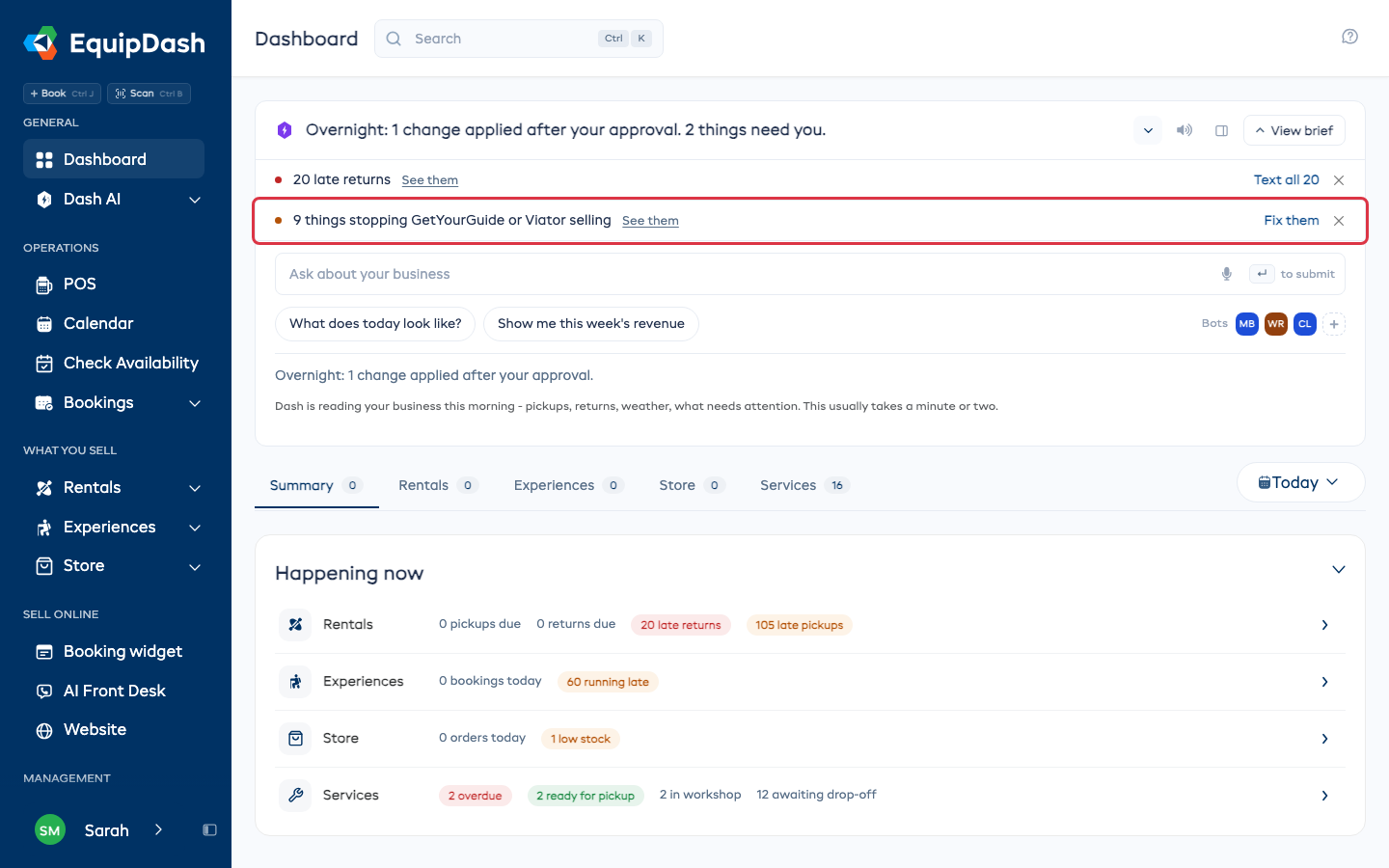The image size is (1389, 868).
Task: Open Website section in sidebar
Action: coord(114,730)
